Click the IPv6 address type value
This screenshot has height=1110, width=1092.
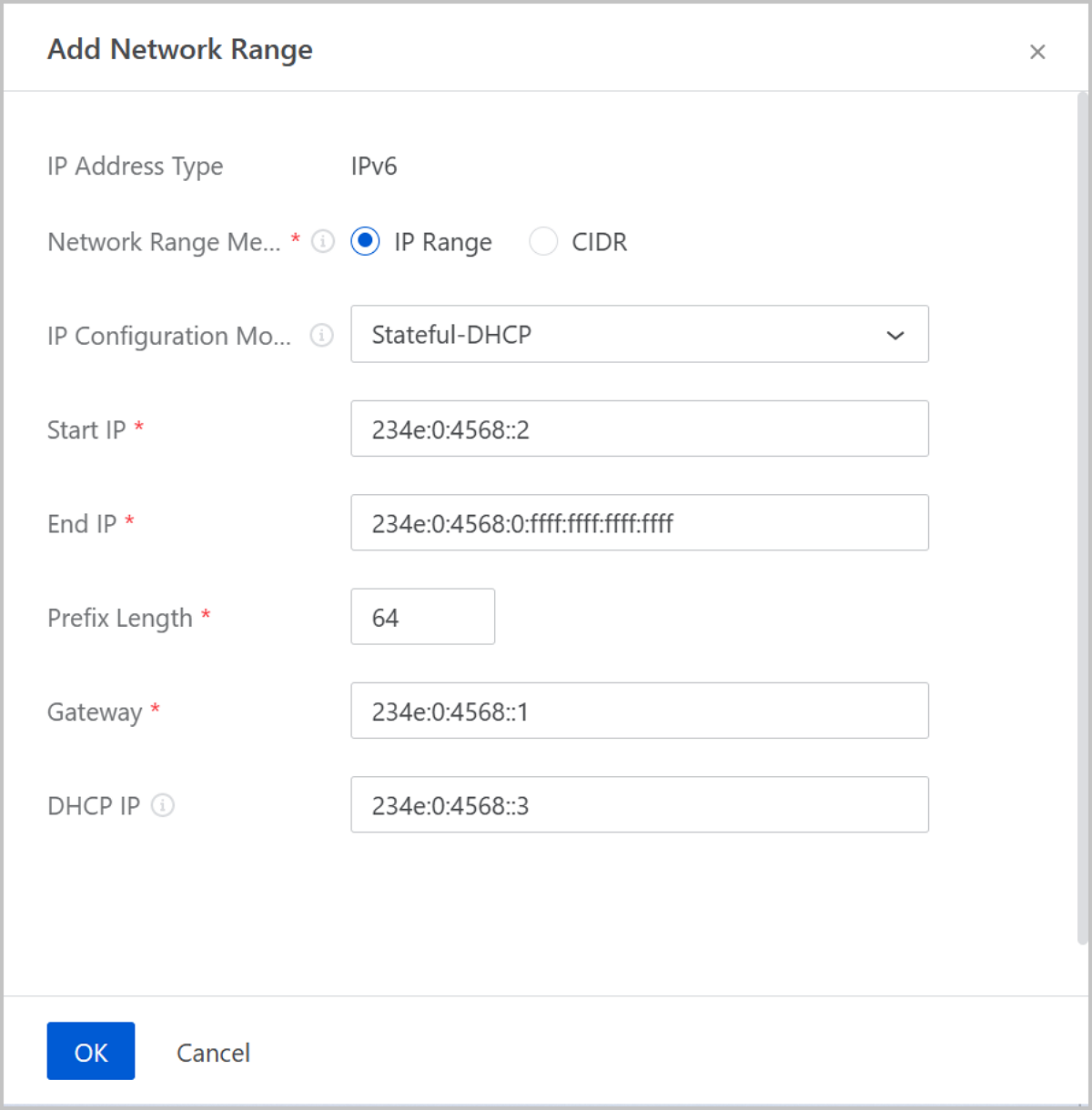374,166
